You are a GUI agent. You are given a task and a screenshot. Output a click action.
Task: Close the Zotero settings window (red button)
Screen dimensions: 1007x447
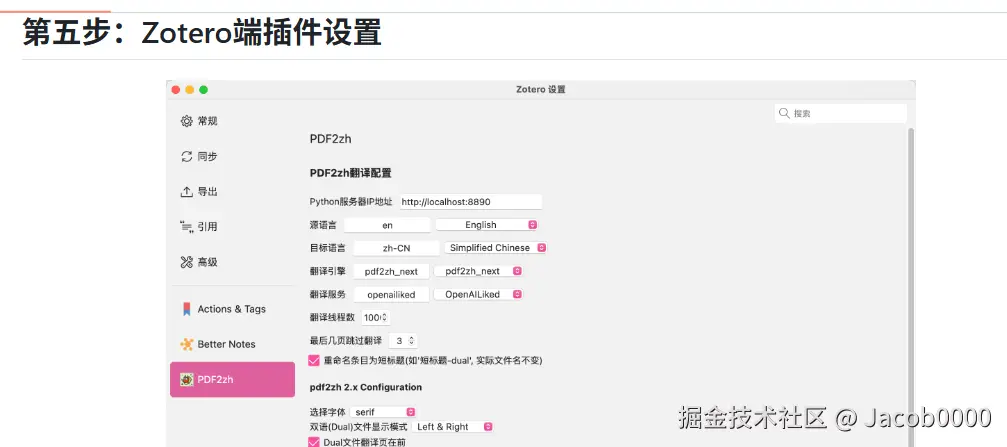[x=175, y=90]
